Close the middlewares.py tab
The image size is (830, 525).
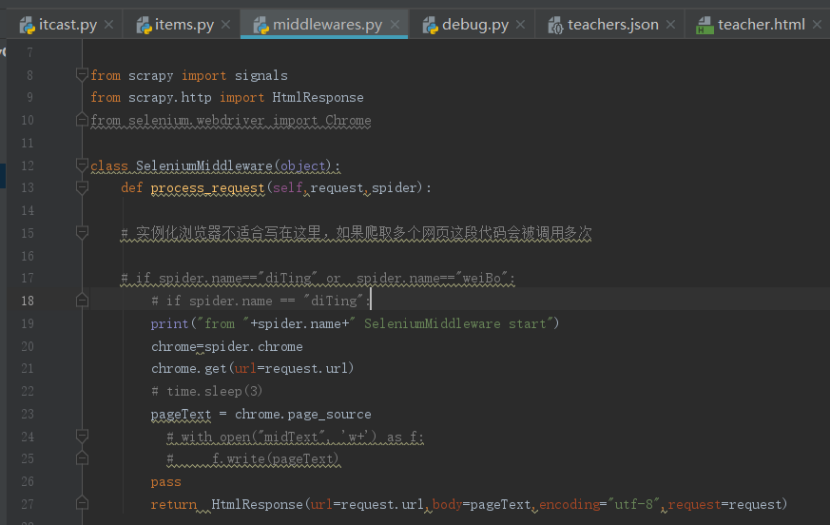(x=394, y=24)
